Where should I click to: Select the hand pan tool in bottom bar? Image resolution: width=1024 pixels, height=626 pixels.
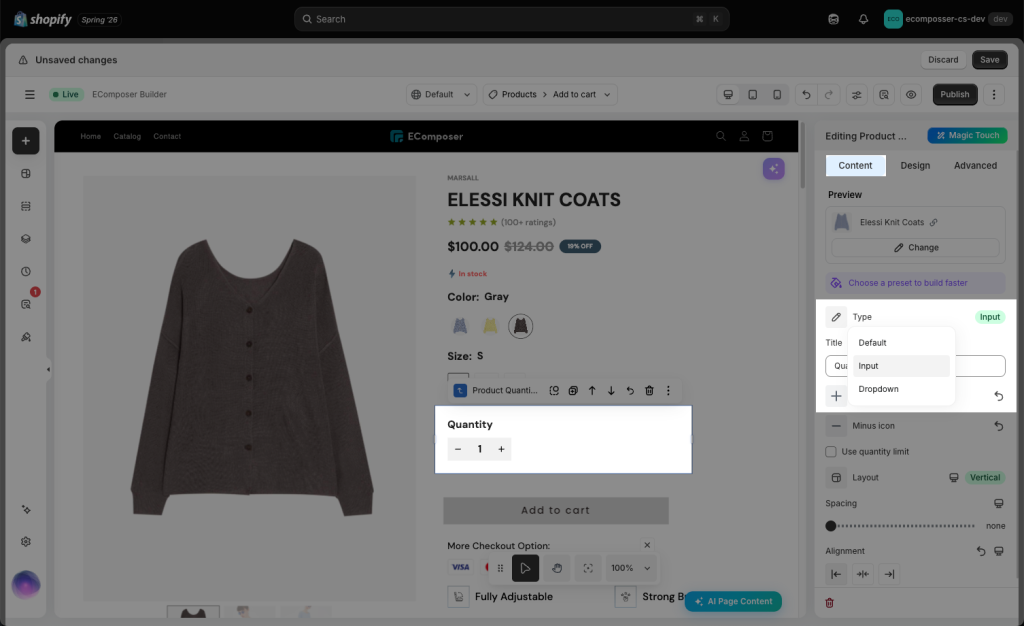[x=557, y=568]
